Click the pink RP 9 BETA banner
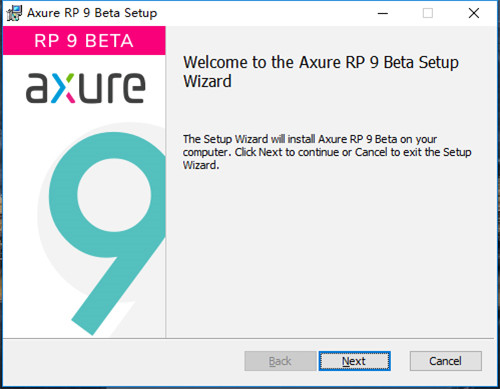500x389 pixels. 84,41
